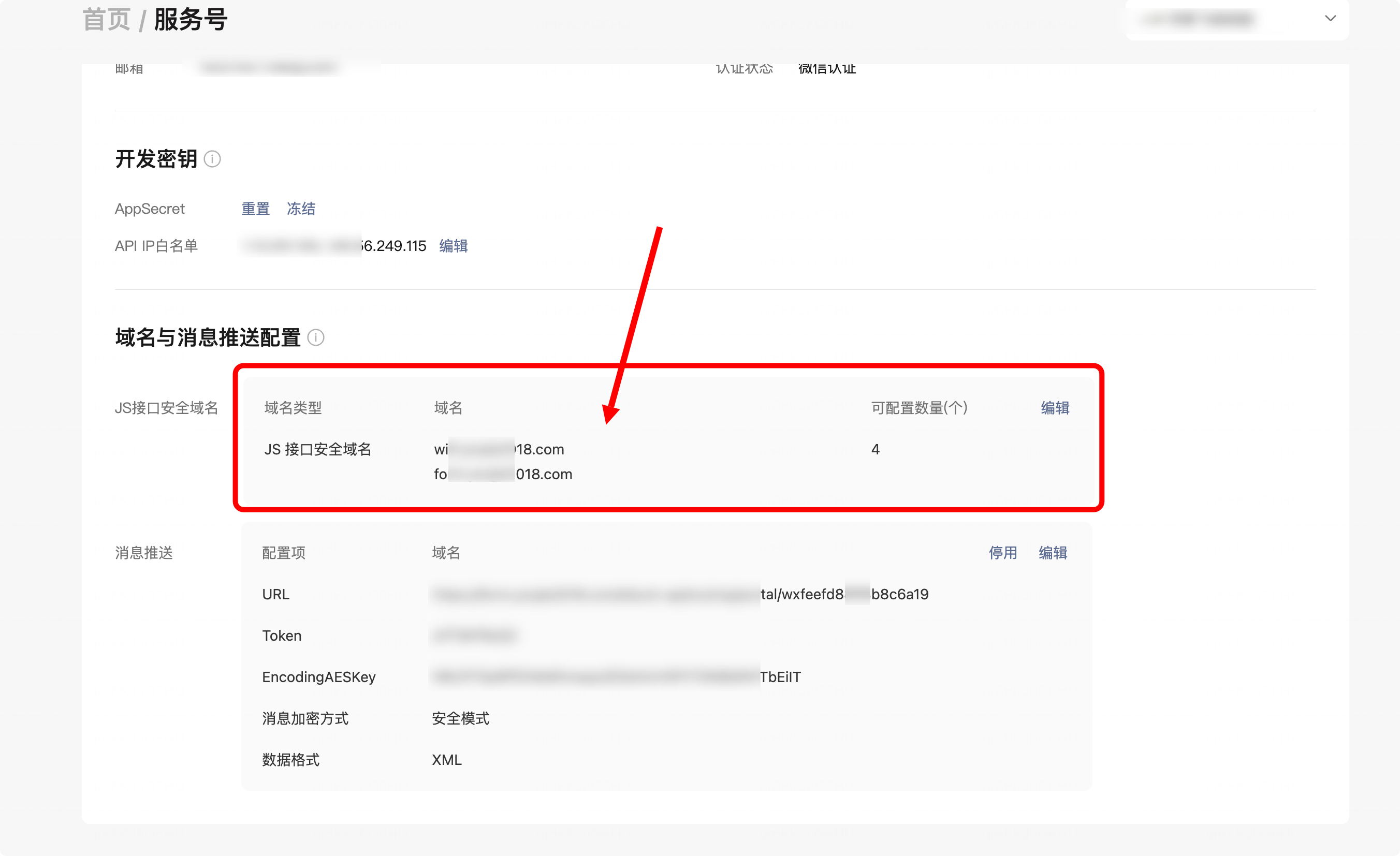The height and width of the screenshot is (856, 1400).
Task: Edit the API IP白名单
Action: coord(454,246)
